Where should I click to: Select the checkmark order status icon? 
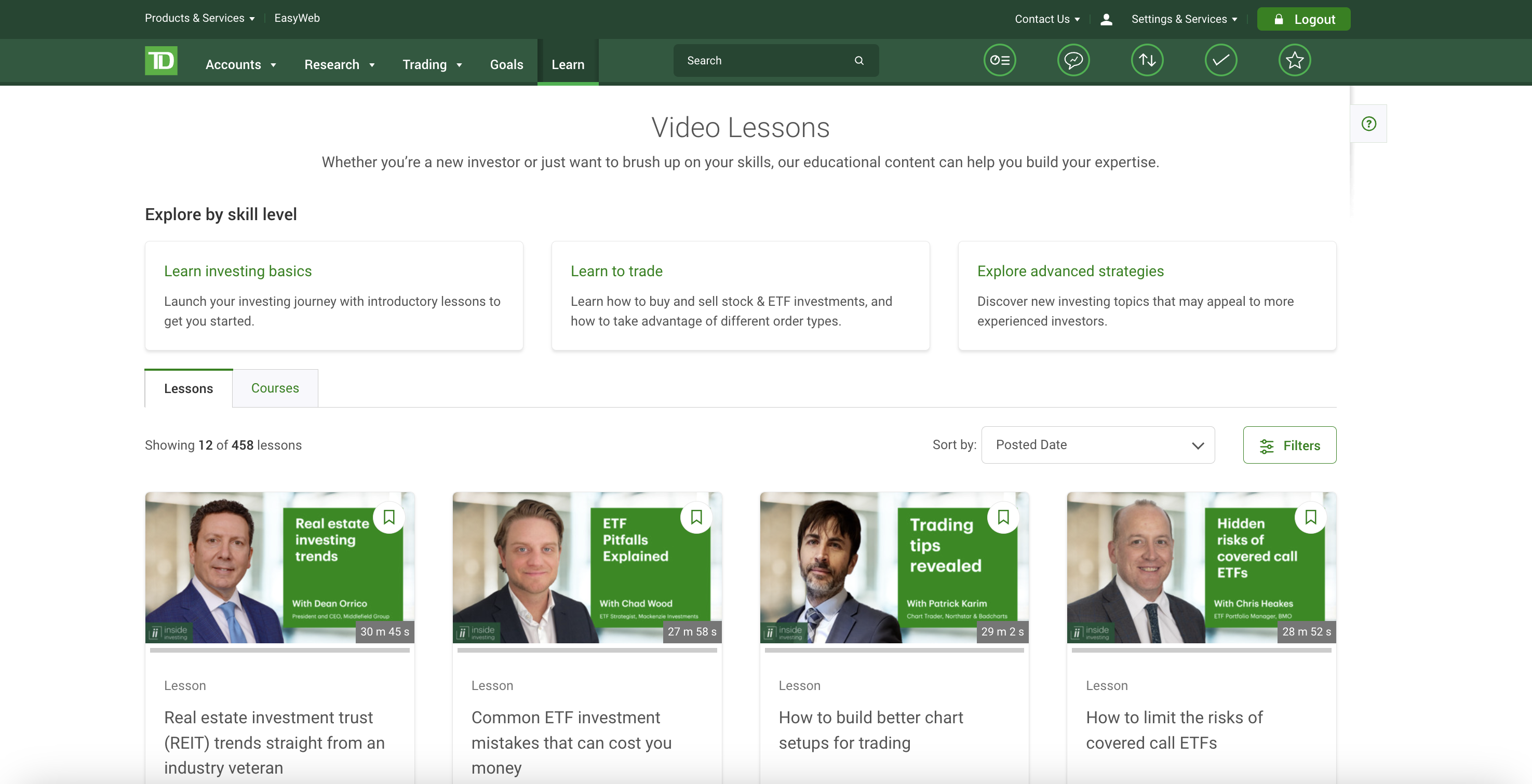tap(1221, 60)
